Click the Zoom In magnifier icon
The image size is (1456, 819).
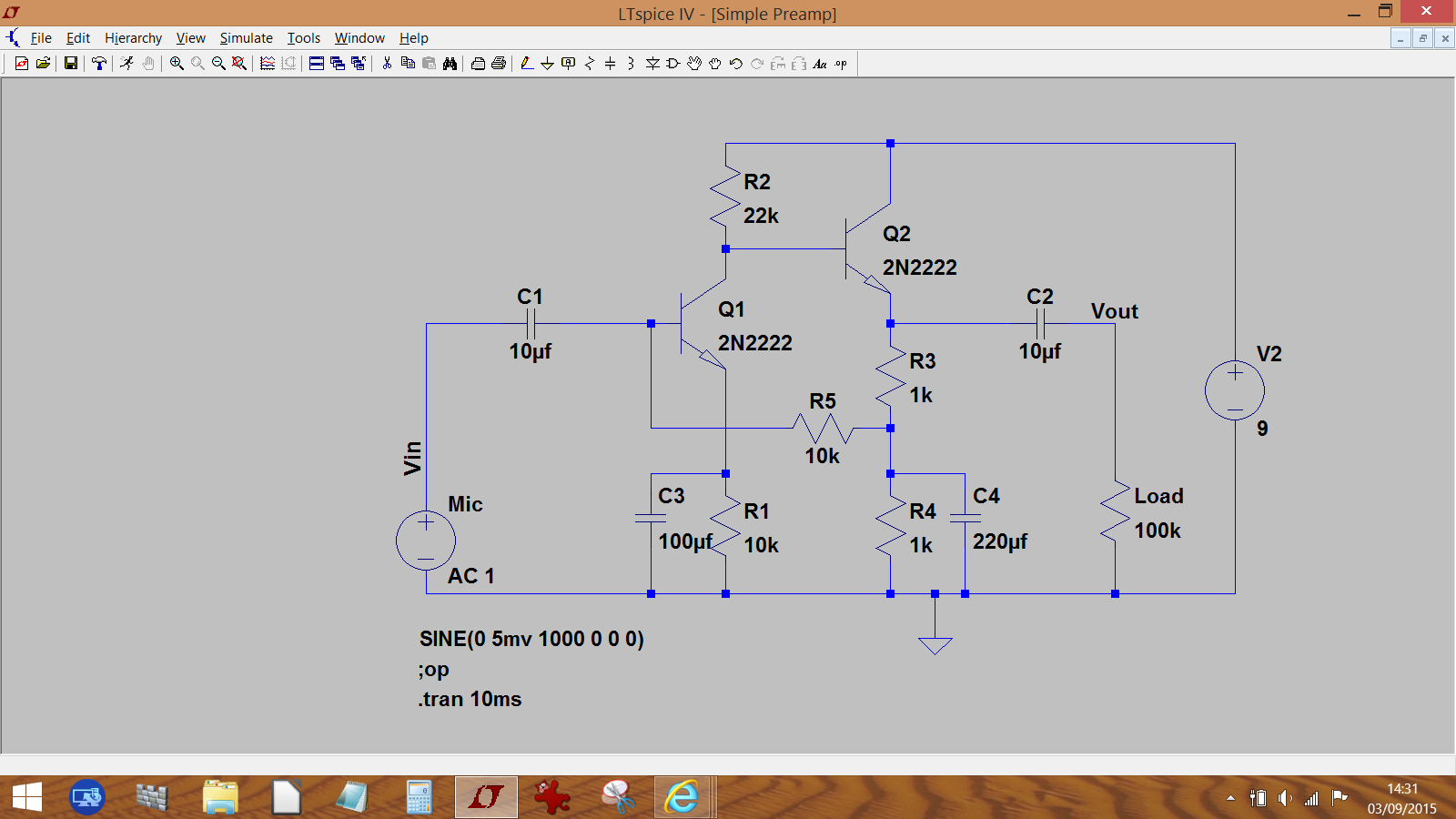[177, 64]
